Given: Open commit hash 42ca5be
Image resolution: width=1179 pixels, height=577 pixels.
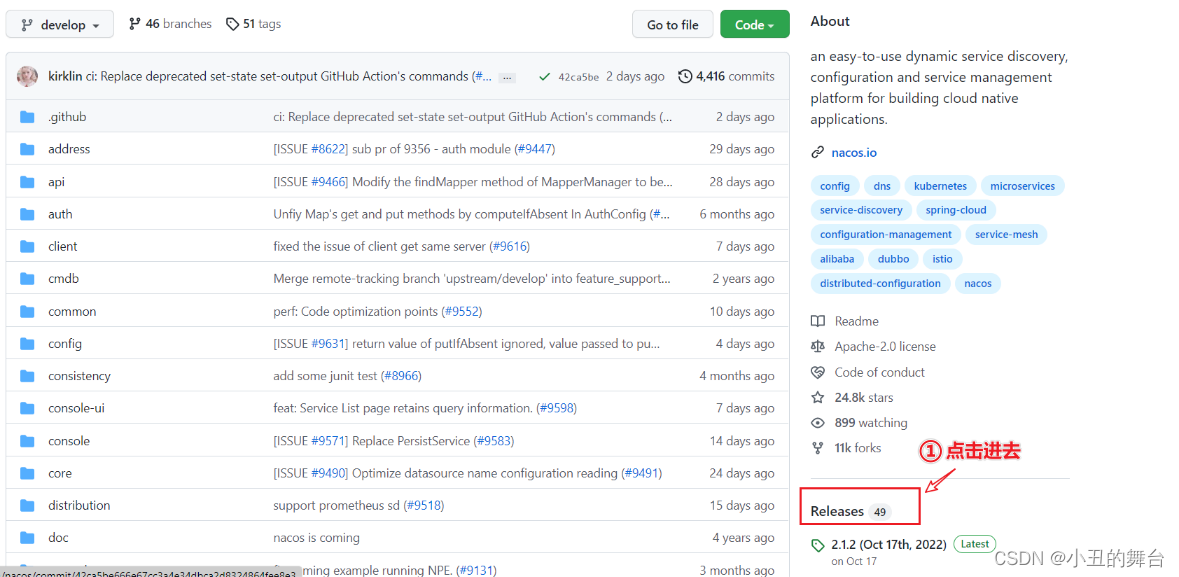Looking at the screenshot, I should (578, 77).
